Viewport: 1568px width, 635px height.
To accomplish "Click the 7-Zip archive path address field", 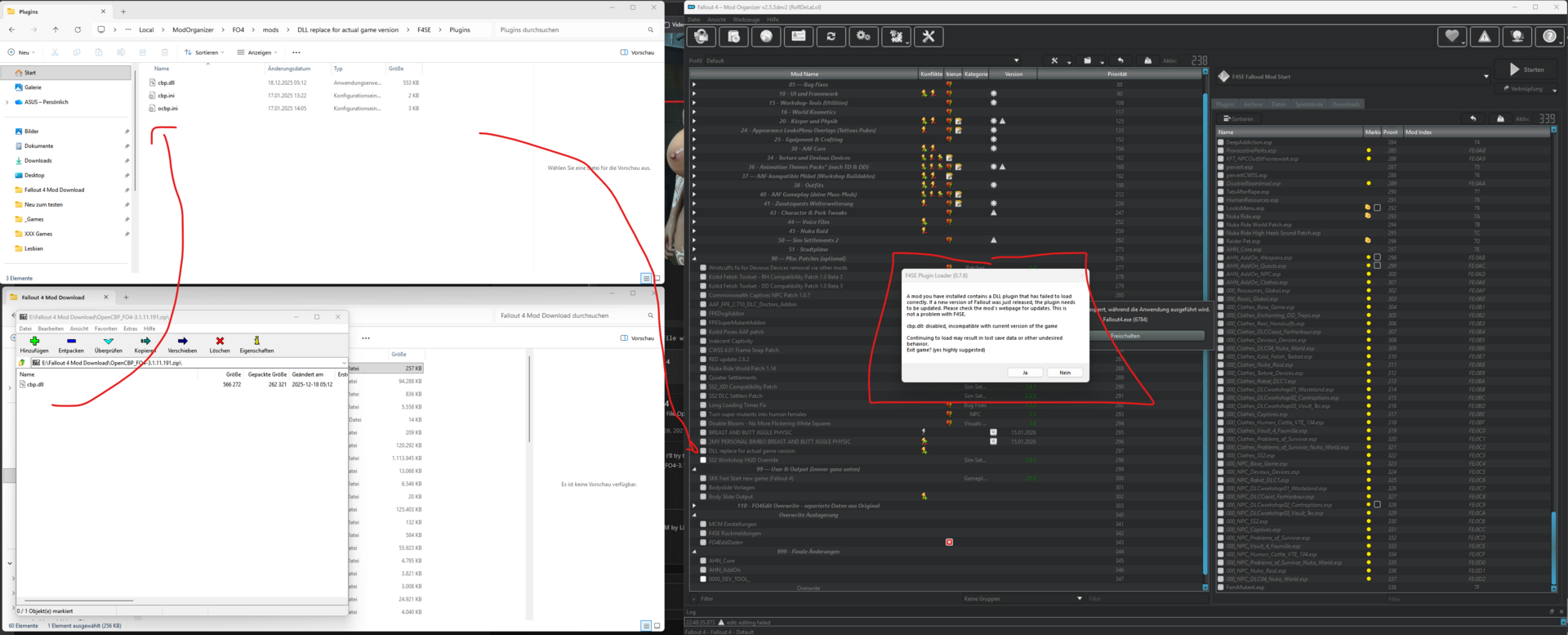I will click(x=188, y=363).
